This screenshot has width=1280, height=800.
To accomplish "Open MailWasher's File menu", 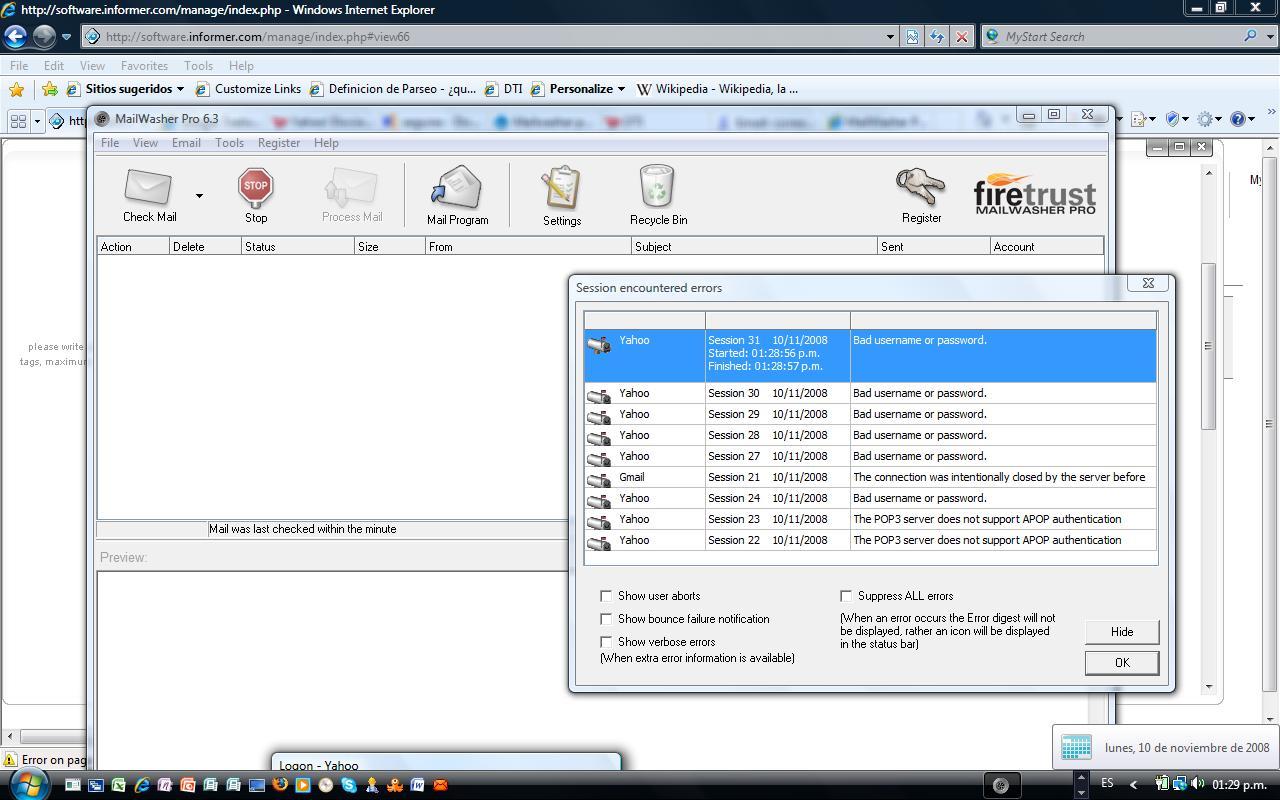I will (x=110, y=143).
